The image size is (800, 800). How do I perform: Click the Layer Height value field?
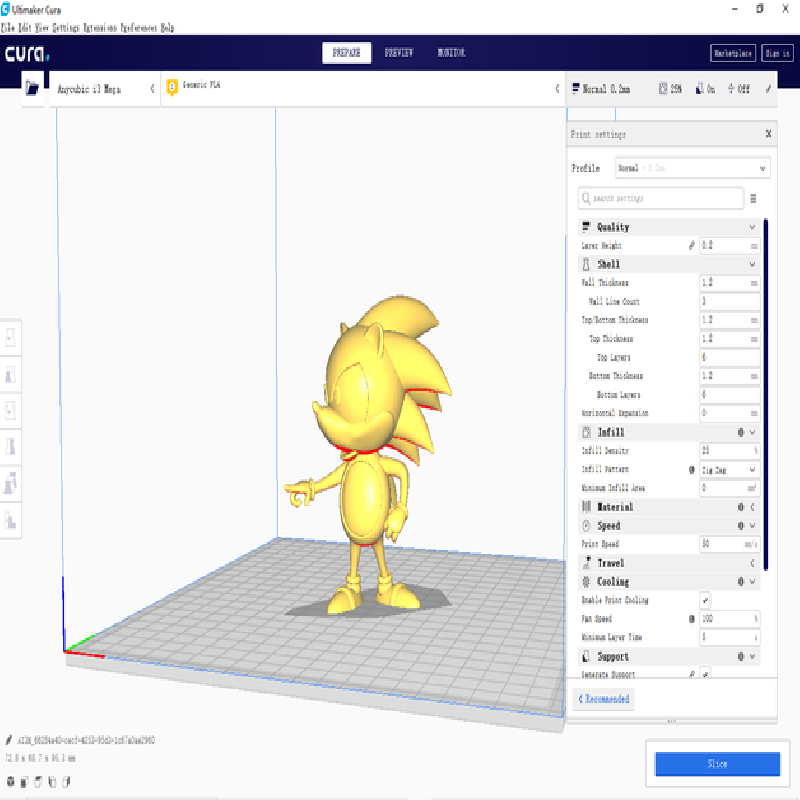click(x=730, y=245)
